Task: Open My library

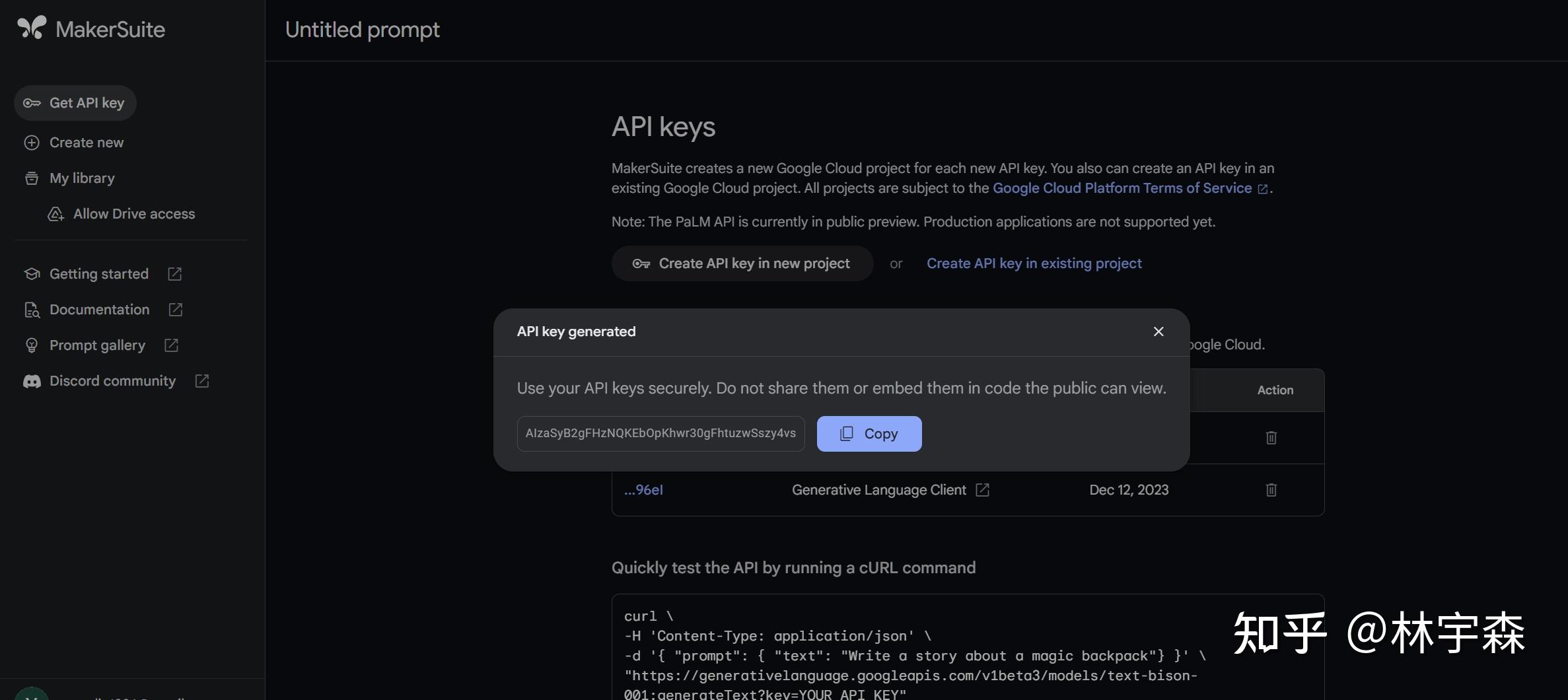Action: (82, 178)
